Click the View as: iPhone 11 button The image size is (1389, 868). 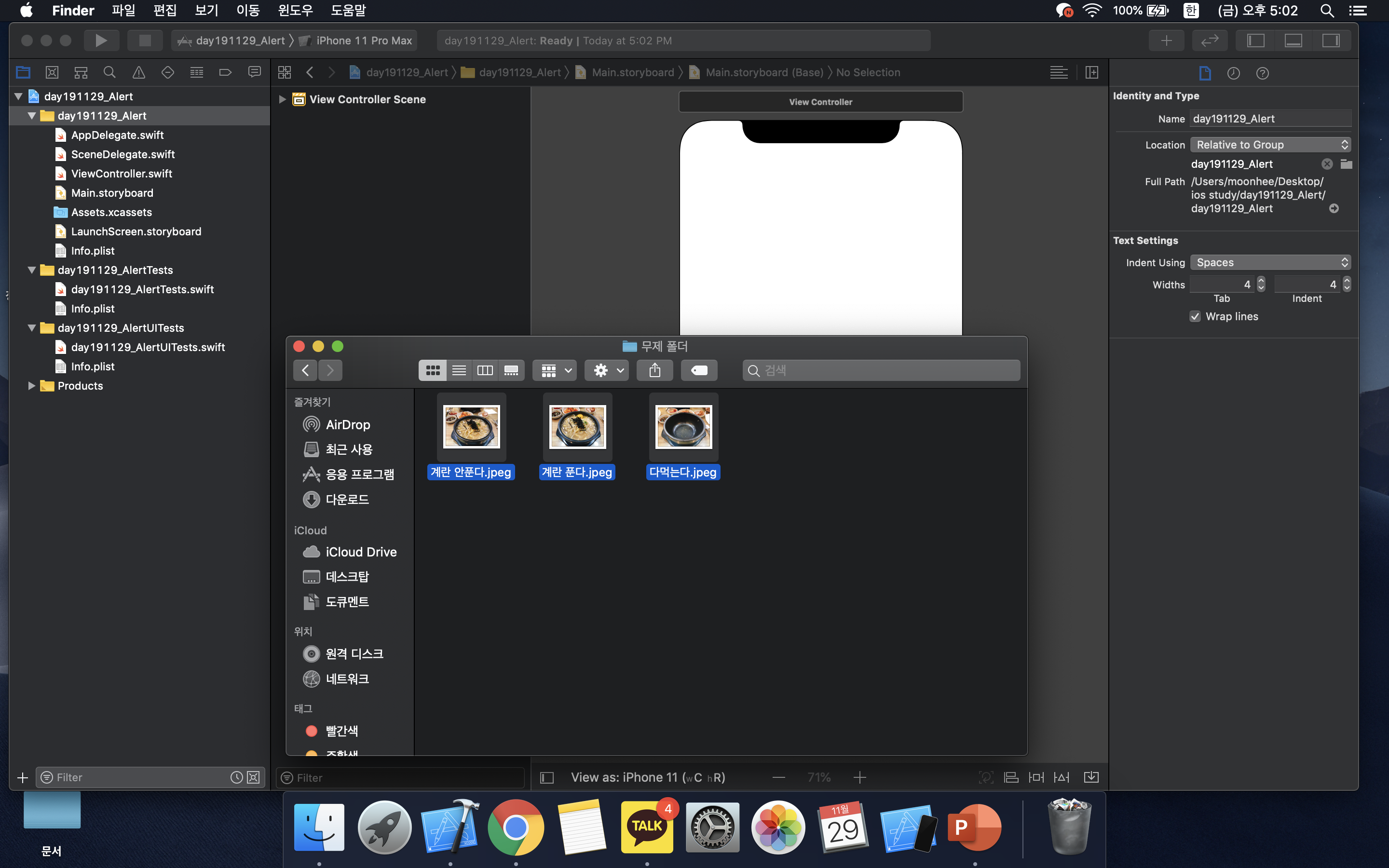[x=647, y=777]
